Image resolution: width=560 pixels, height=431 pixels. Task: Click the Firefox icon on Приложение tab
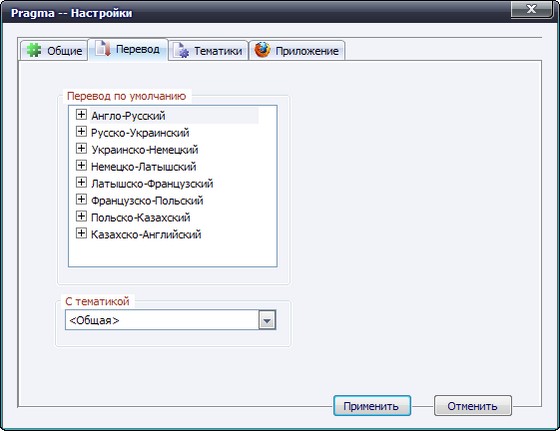click(x=262, y=50)
